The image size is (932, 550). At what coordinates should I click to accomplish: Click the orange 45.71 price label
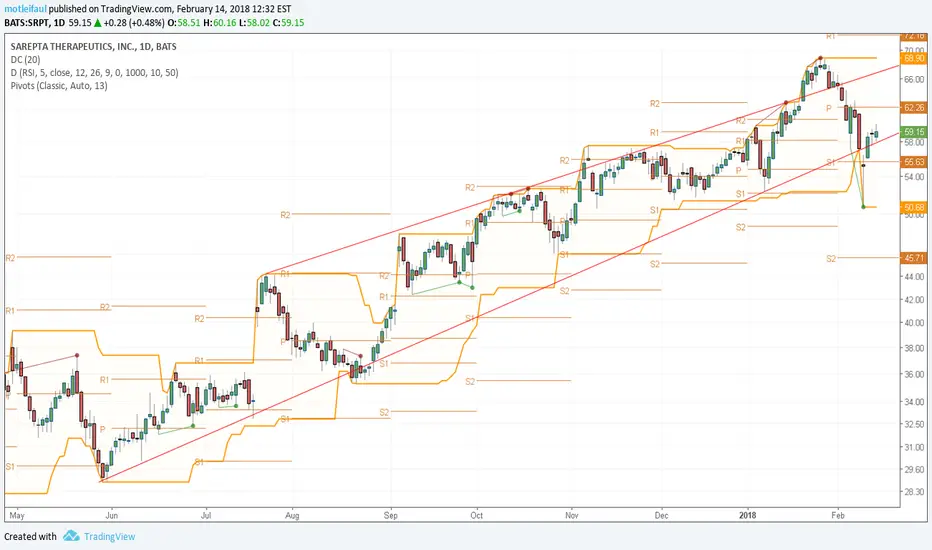pos(914,258)
